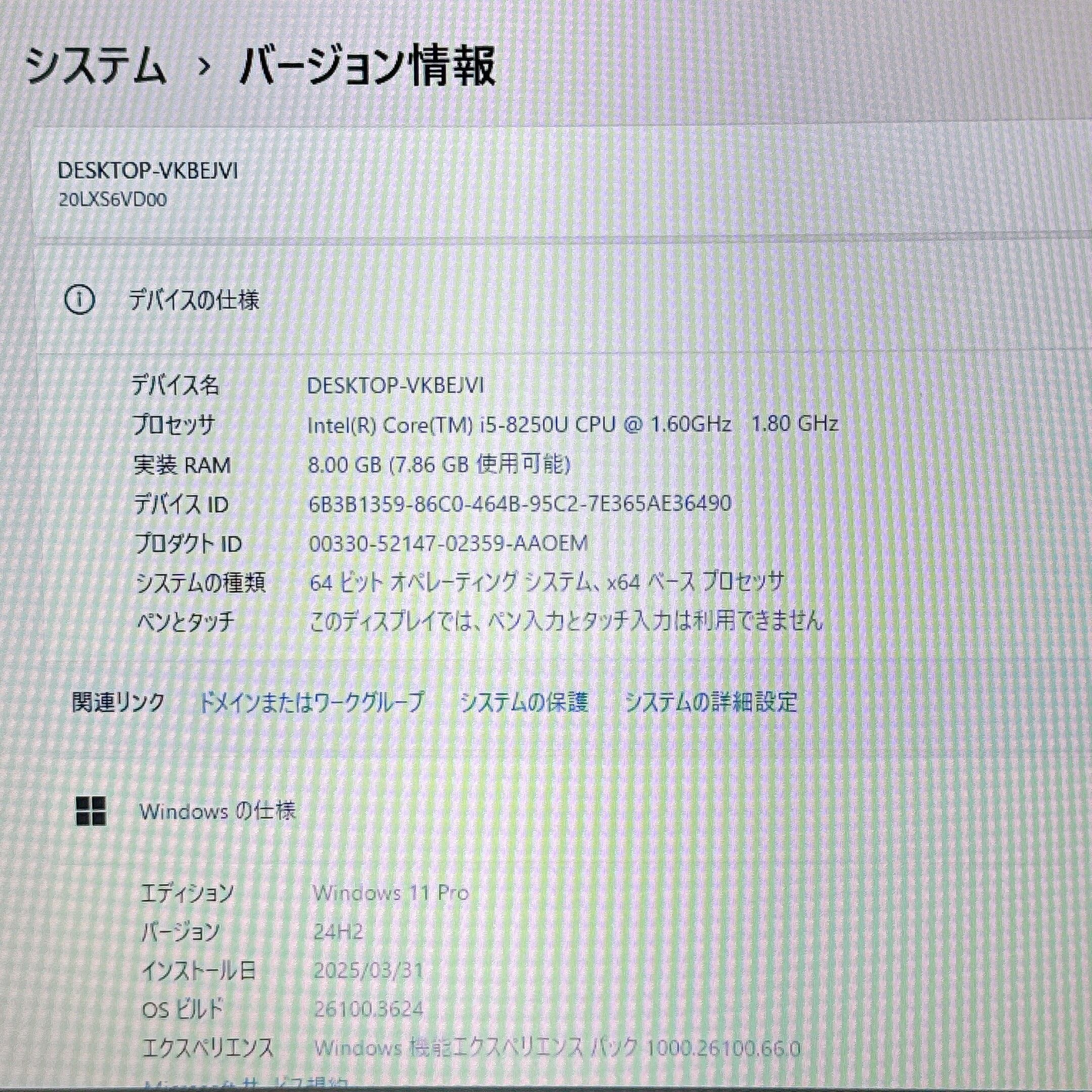Collapse the デバイスの仕様 section header
1092x1092 pixels.
560,300
